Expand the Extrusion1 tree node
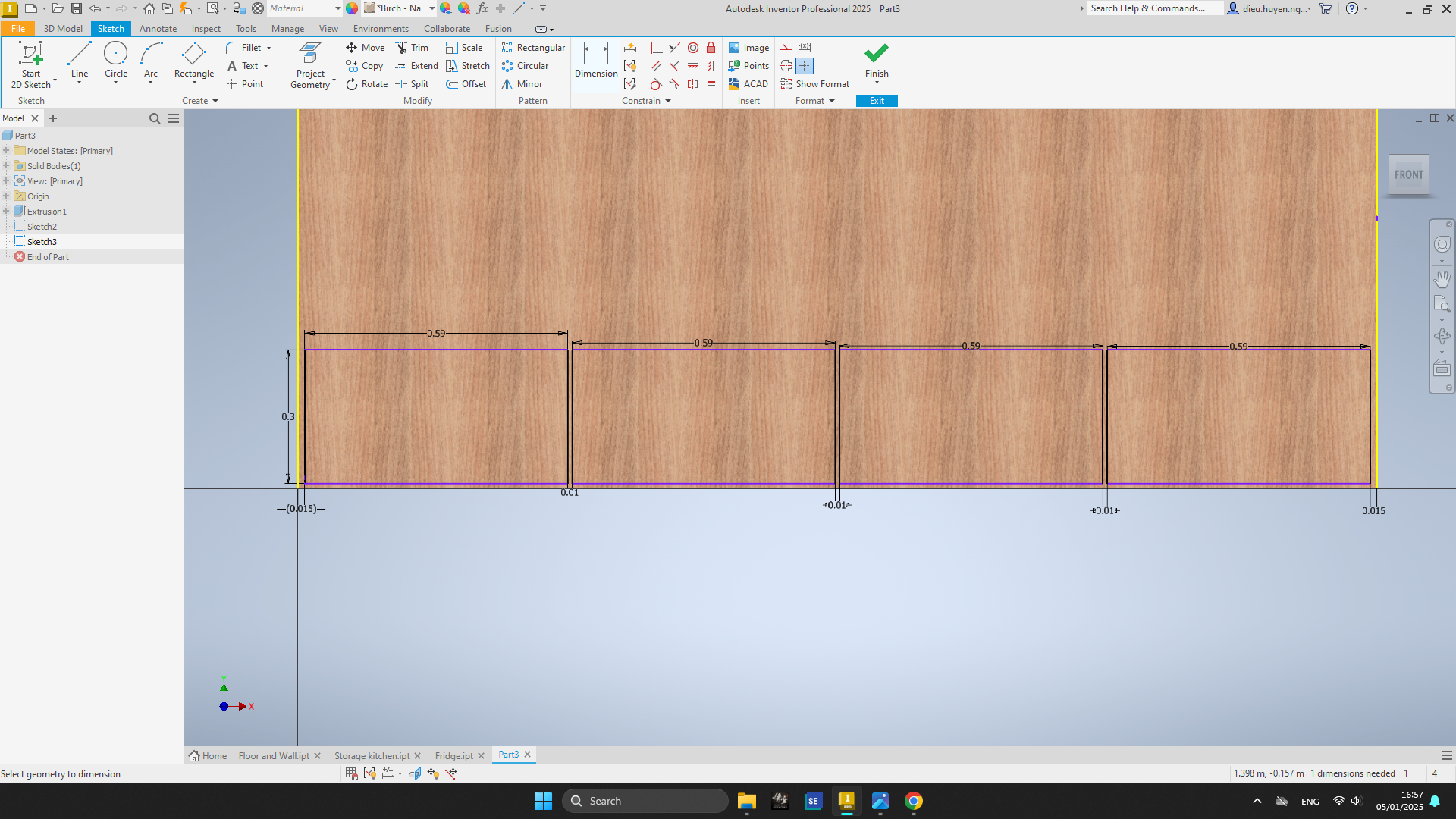 6,212
